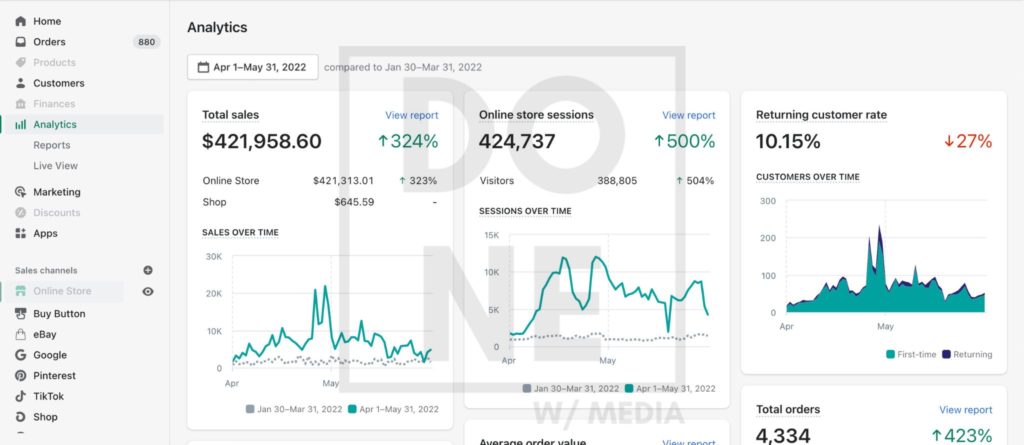This screenshot has width=1024, height=445.
Task: Click CUSTOMERS OVER TIME label
Action: [808, 177]
